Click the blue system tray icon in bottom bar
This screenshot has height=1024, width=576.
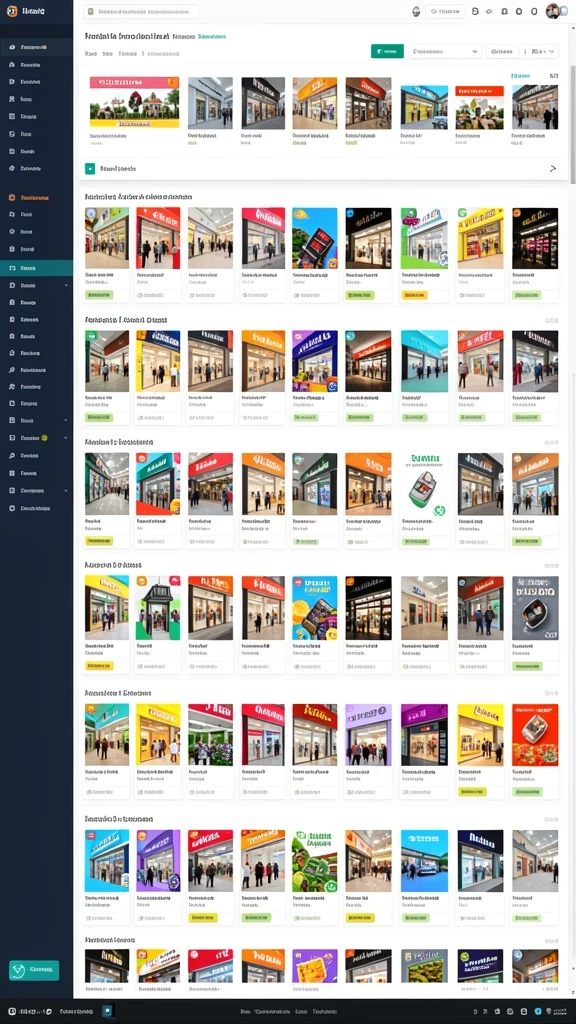tap(539, 1011)
